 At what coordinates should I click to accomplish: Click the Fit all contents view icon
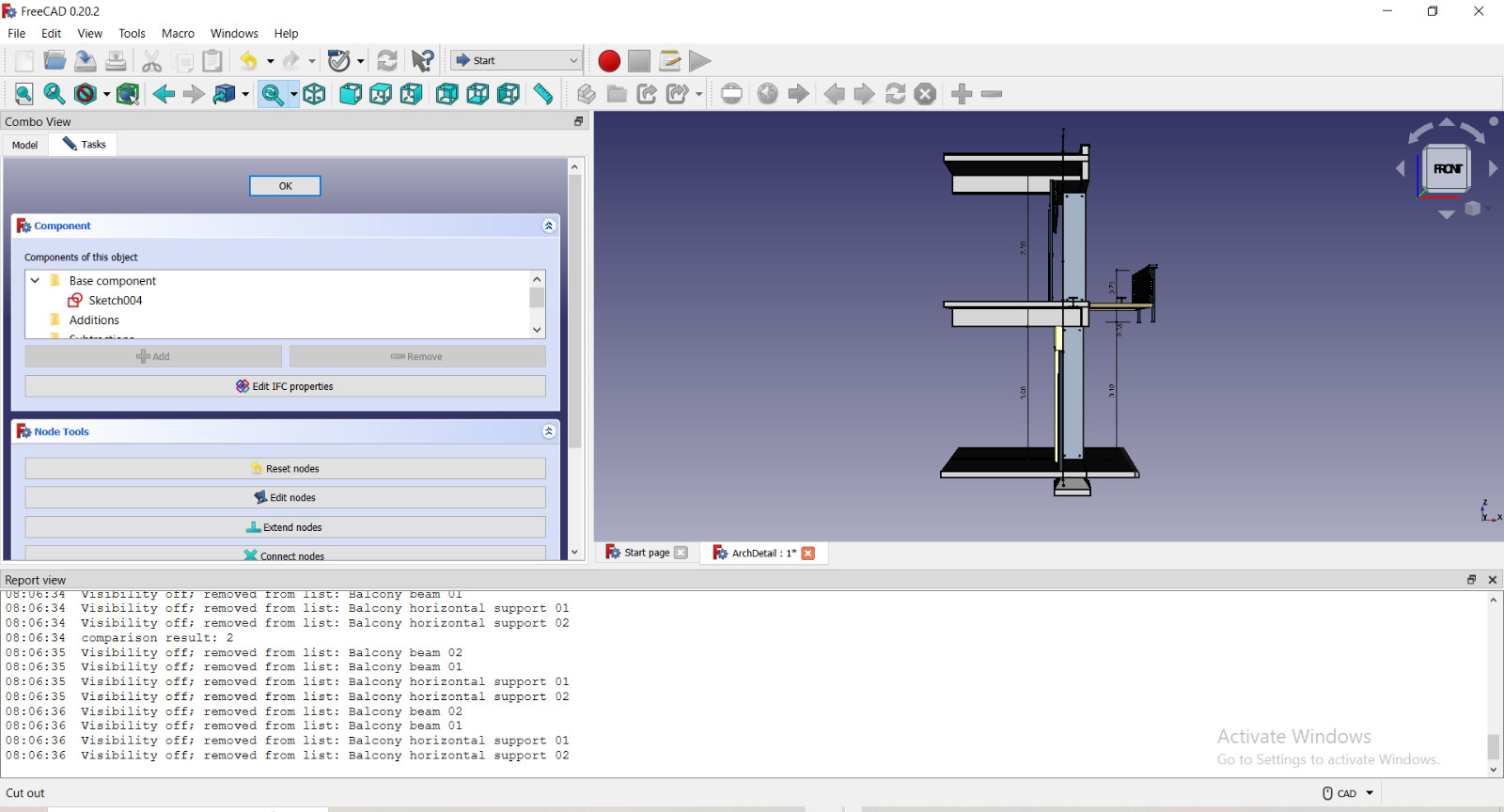[x=23, y=94]
